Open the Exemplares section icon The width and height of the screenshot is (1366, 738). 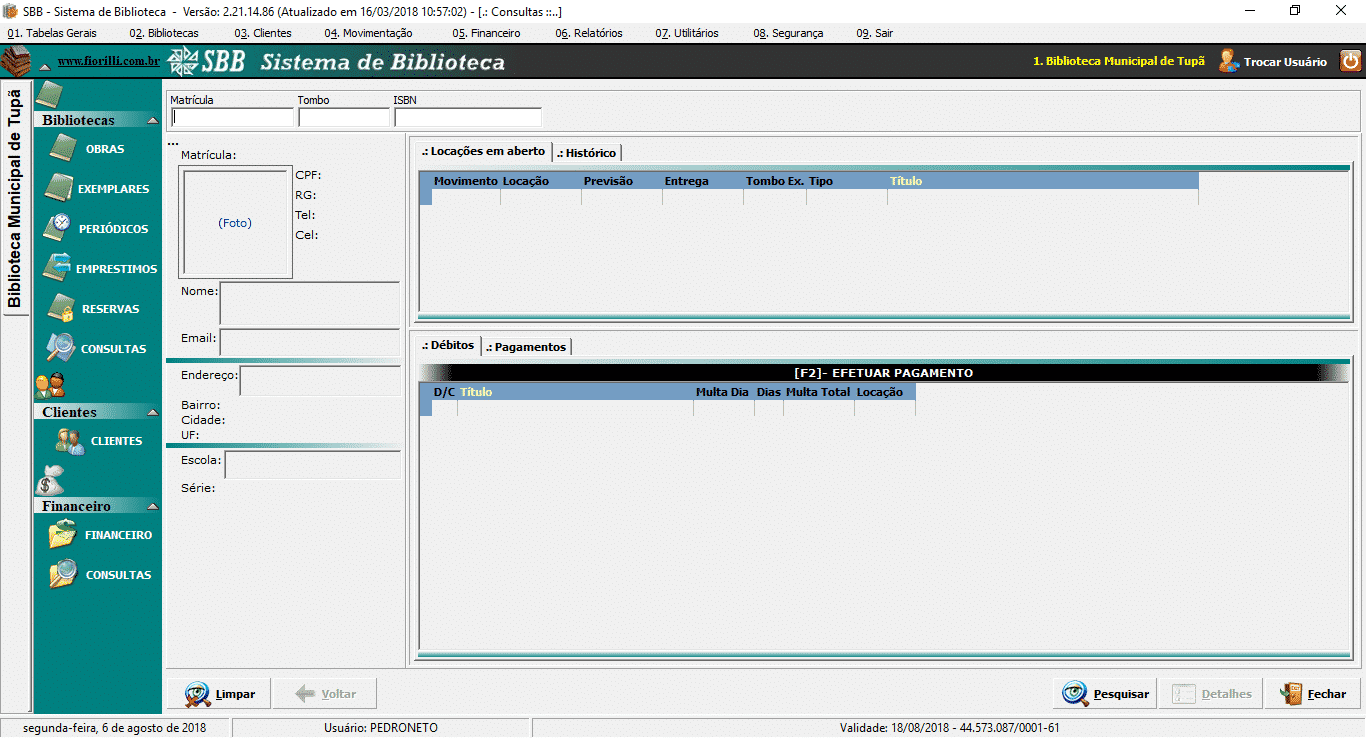tap(60, 189)
